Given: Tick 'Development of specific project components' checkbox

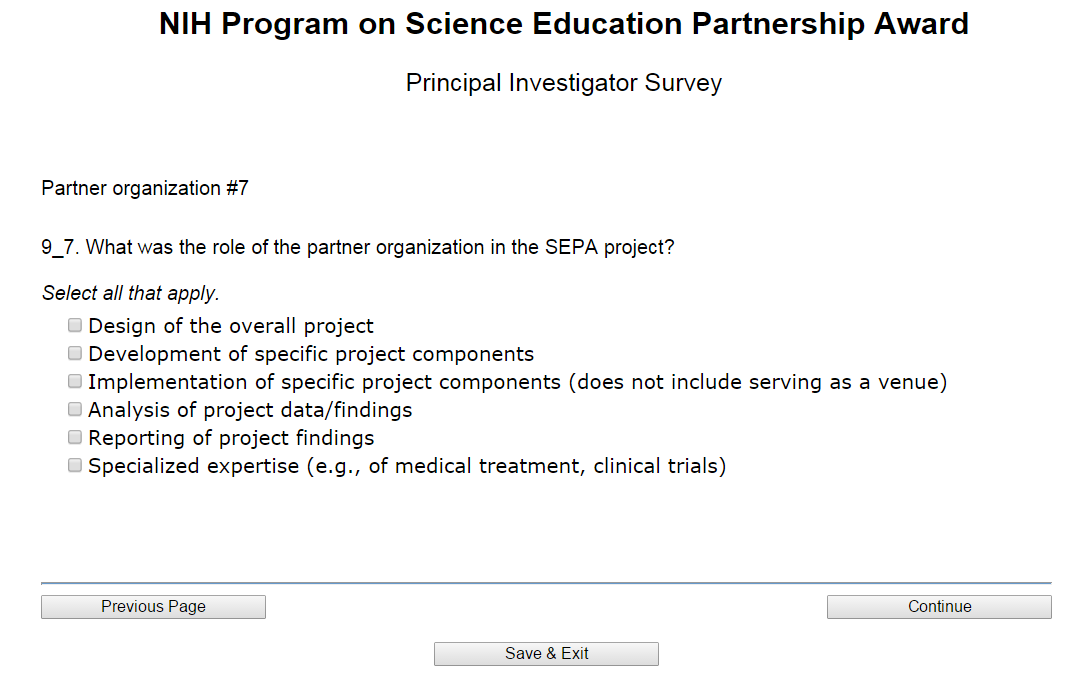Looking at the screenshot, I should (x=75, y=353).
